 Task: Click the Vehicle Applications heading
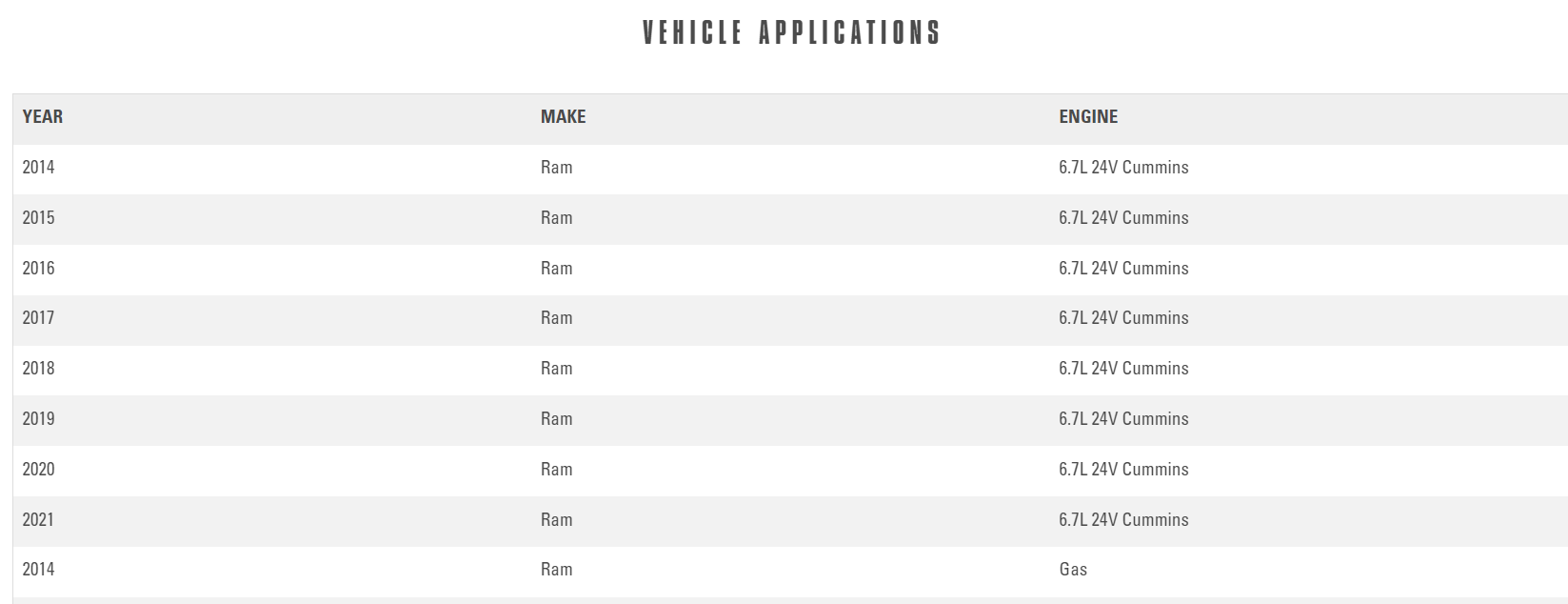791,33
